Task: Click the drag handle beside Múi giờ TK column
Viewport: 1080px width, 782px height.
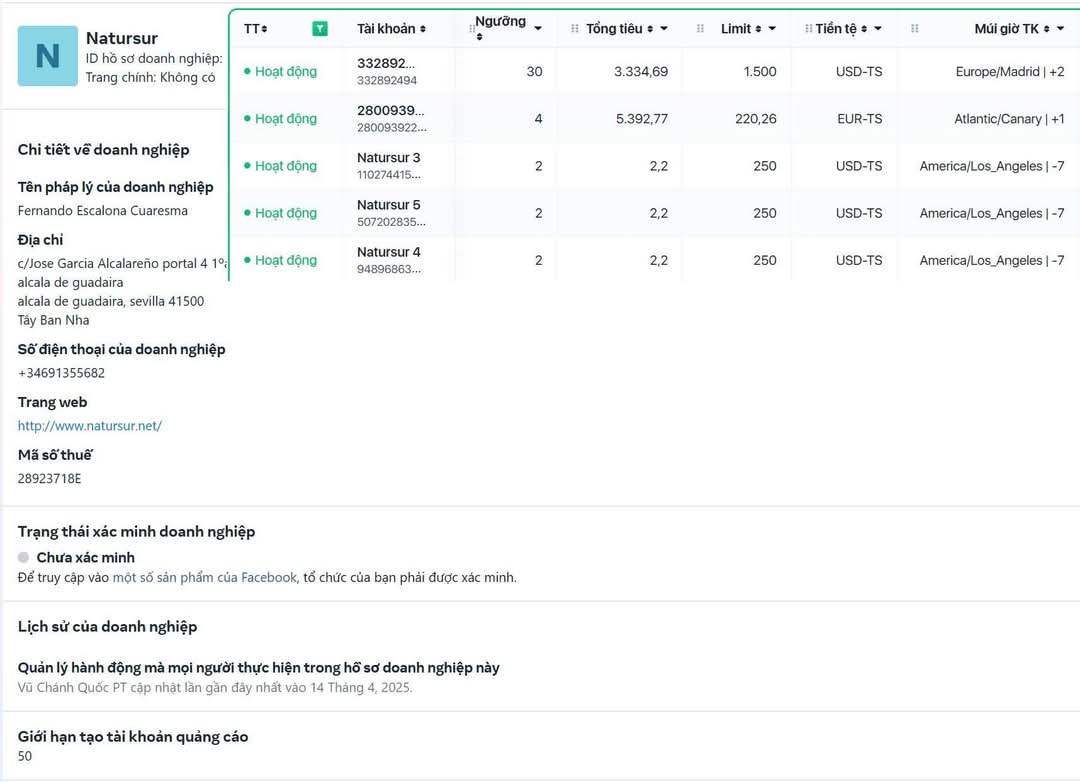Action: click(x=915, y=28)
